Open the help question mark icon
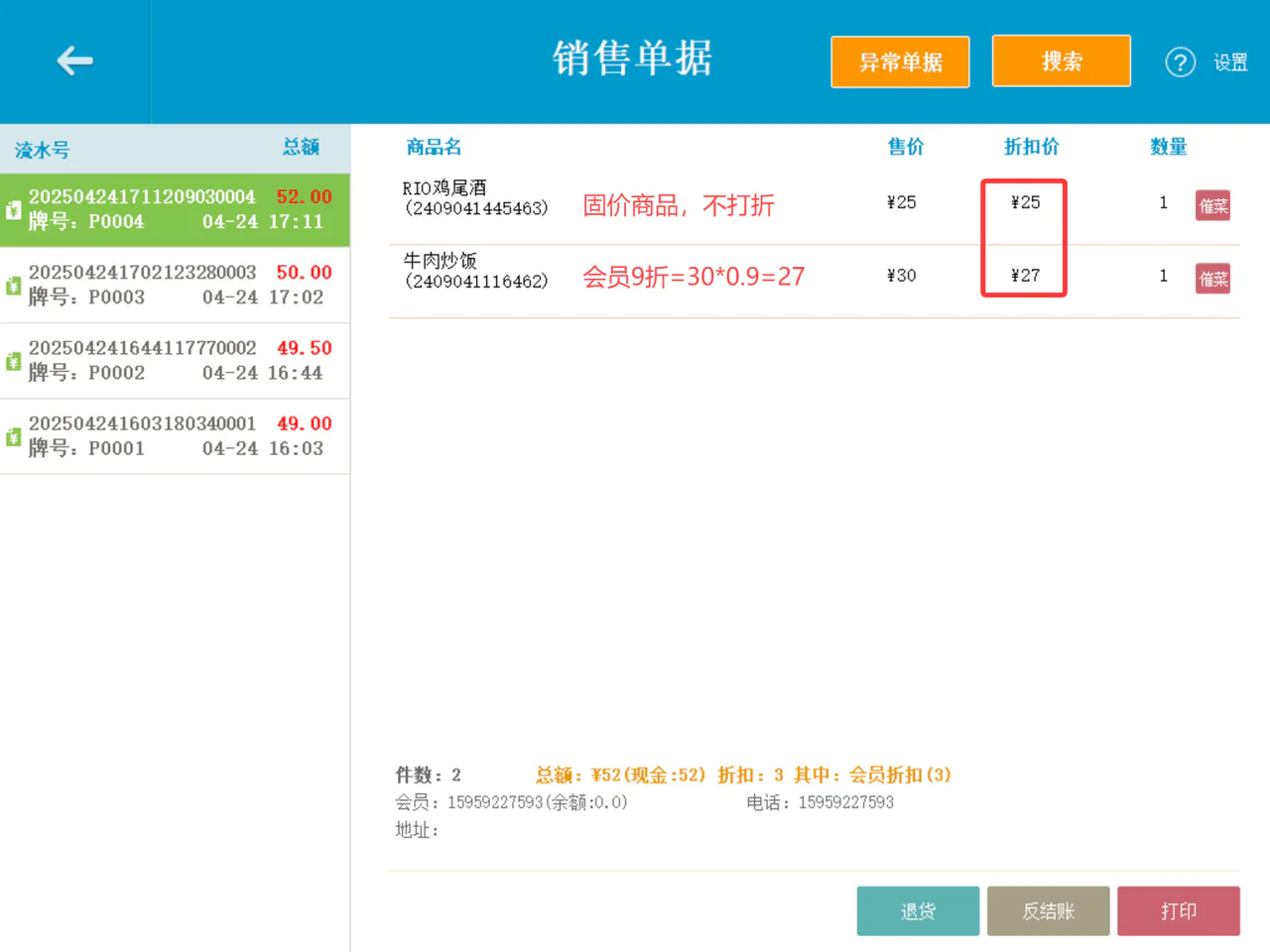 click(x=1180, y=62)
